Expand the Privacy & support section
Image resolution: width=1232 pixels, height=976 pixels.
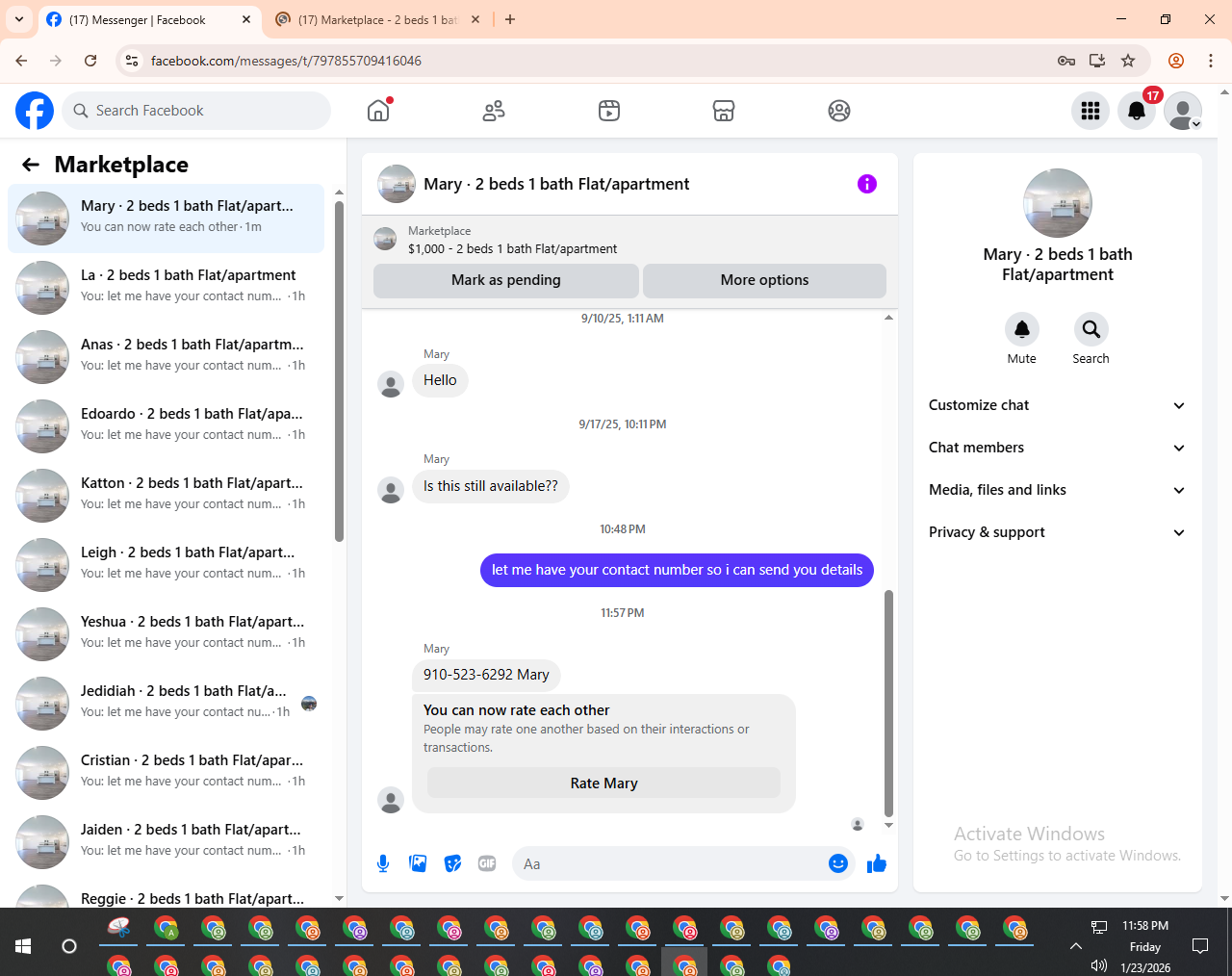point(1057,532)
